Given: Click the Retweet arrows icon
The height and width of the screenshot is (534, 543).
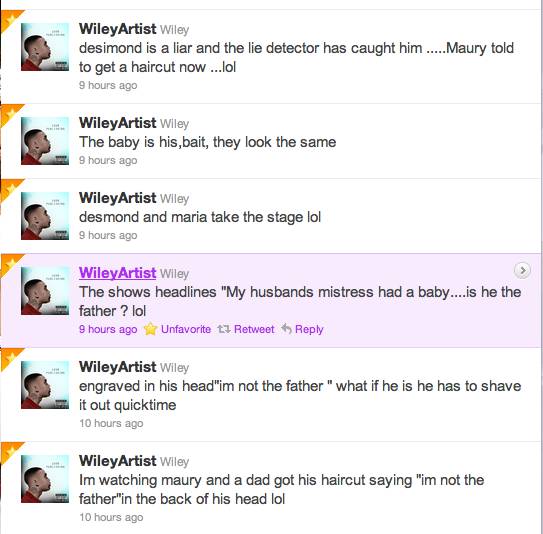Looking at the screenshot, I should 224,329.
